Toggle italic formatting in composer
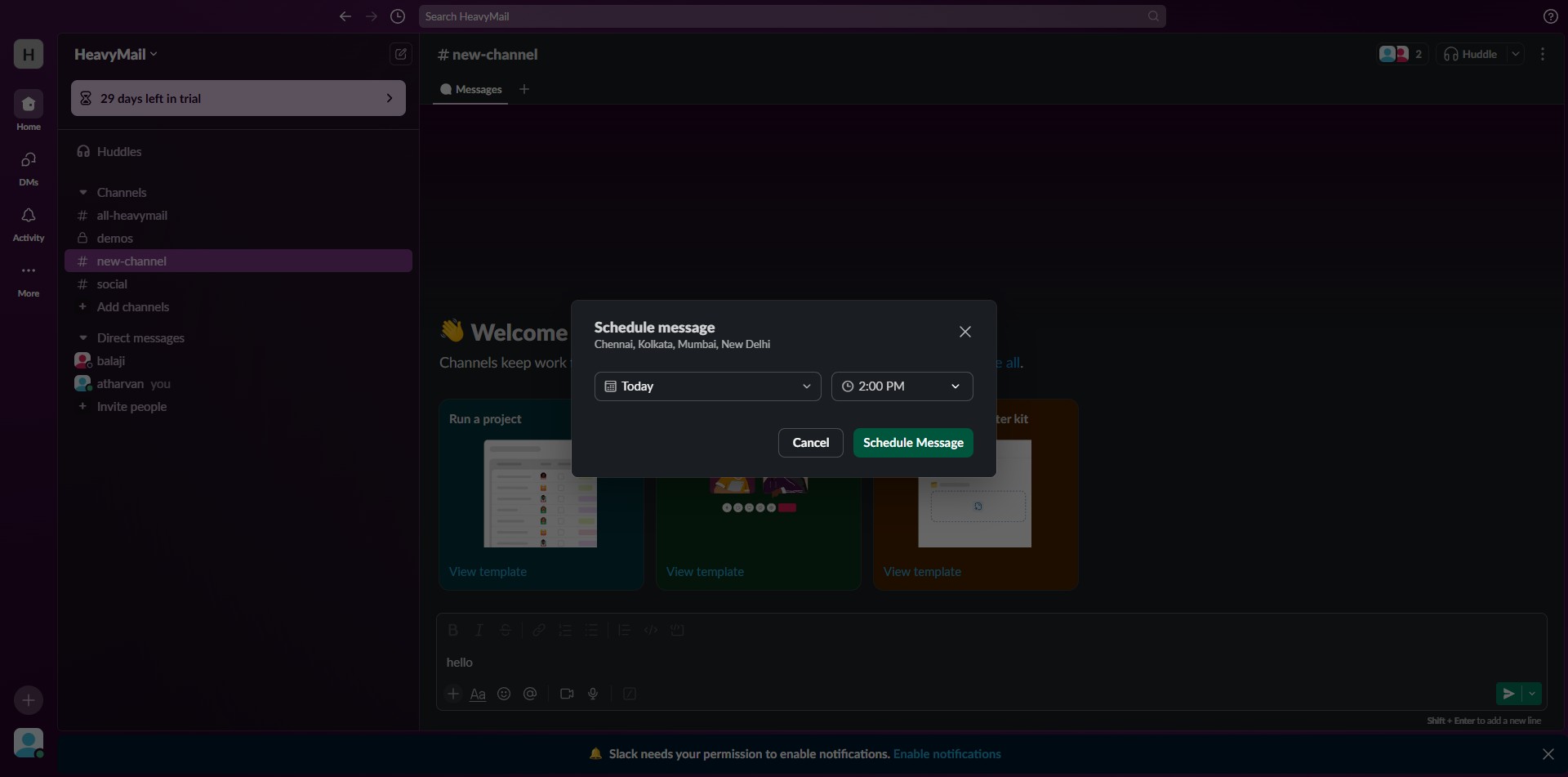The height and width of the screenshot is (777, 1568). pos(479,630)
